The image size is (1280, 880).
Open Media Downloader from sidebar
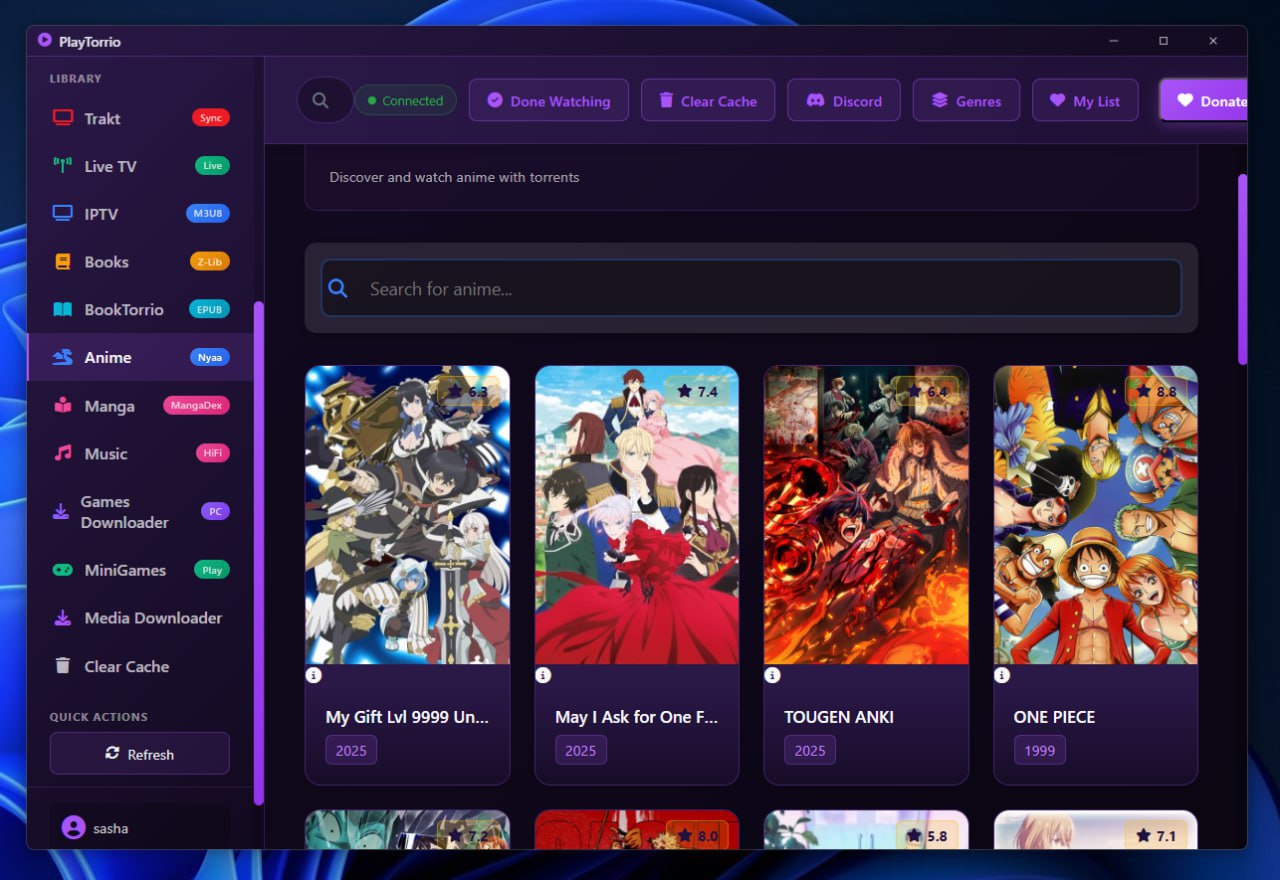pyautogui.click(x=152, y=618)
